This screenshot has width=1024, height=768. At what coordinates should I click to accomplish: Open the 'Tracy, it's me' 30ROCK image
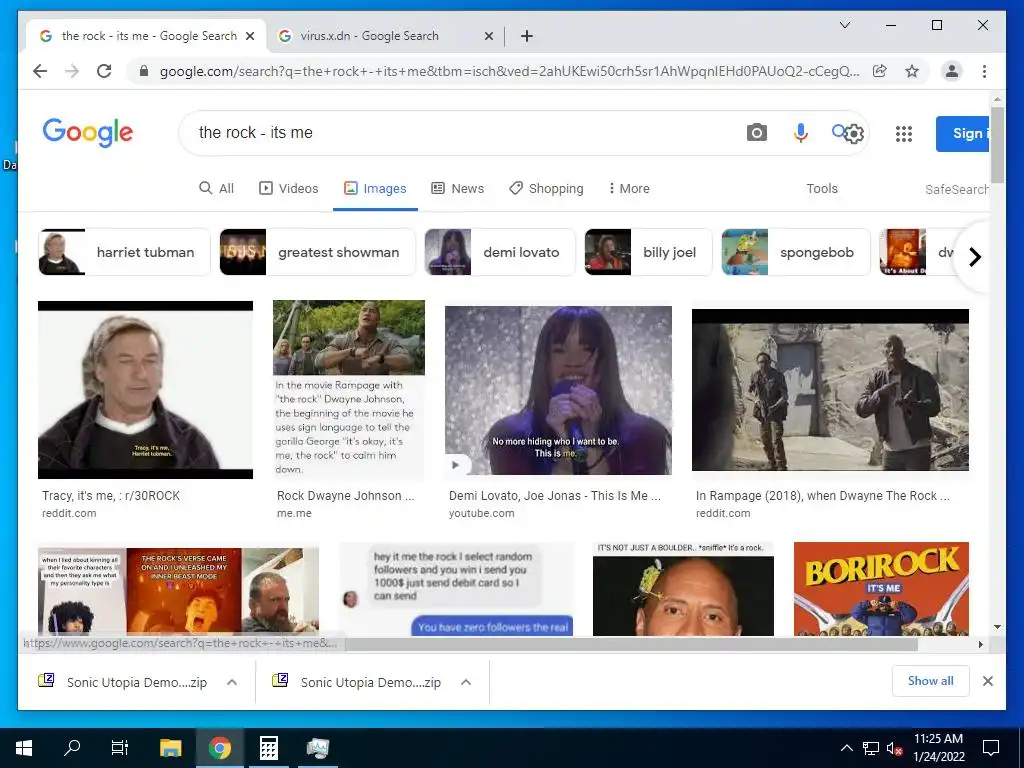[x=145, y=390]
